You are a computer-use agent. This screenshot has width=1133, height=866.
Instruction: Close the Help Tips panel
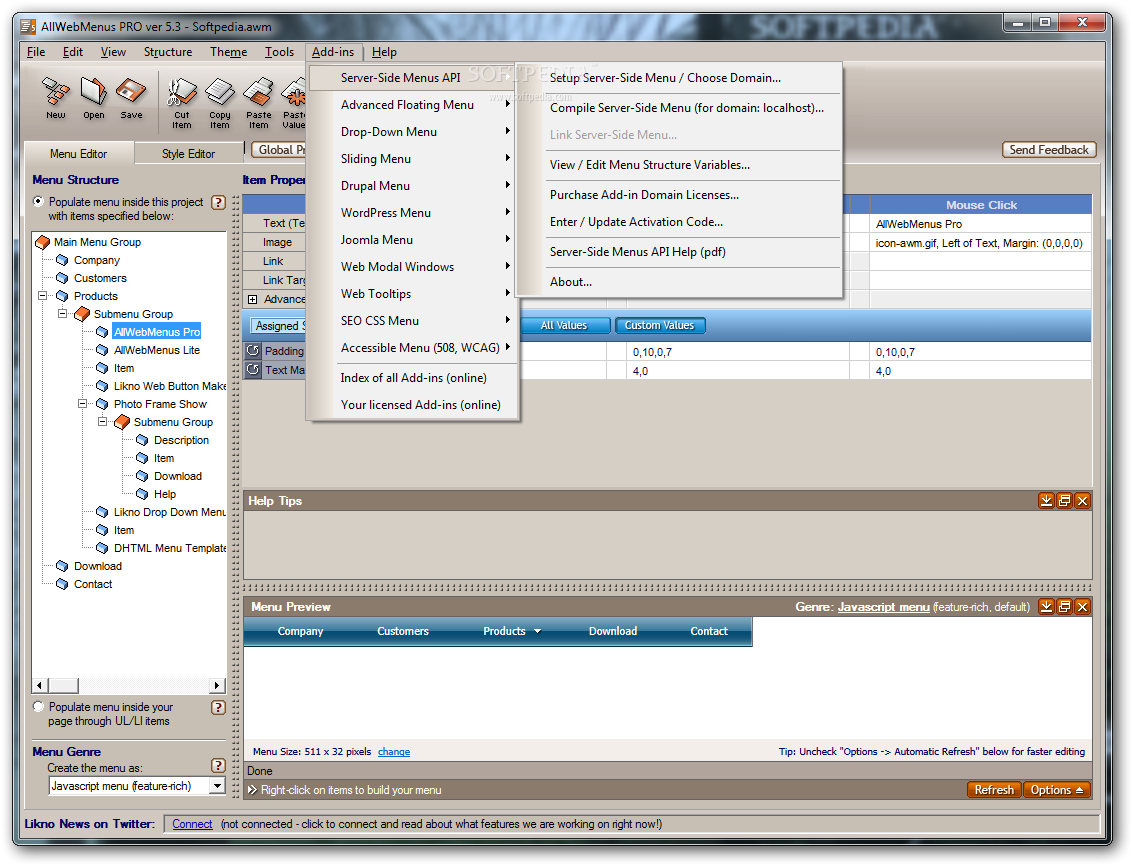pos(1082,500)
